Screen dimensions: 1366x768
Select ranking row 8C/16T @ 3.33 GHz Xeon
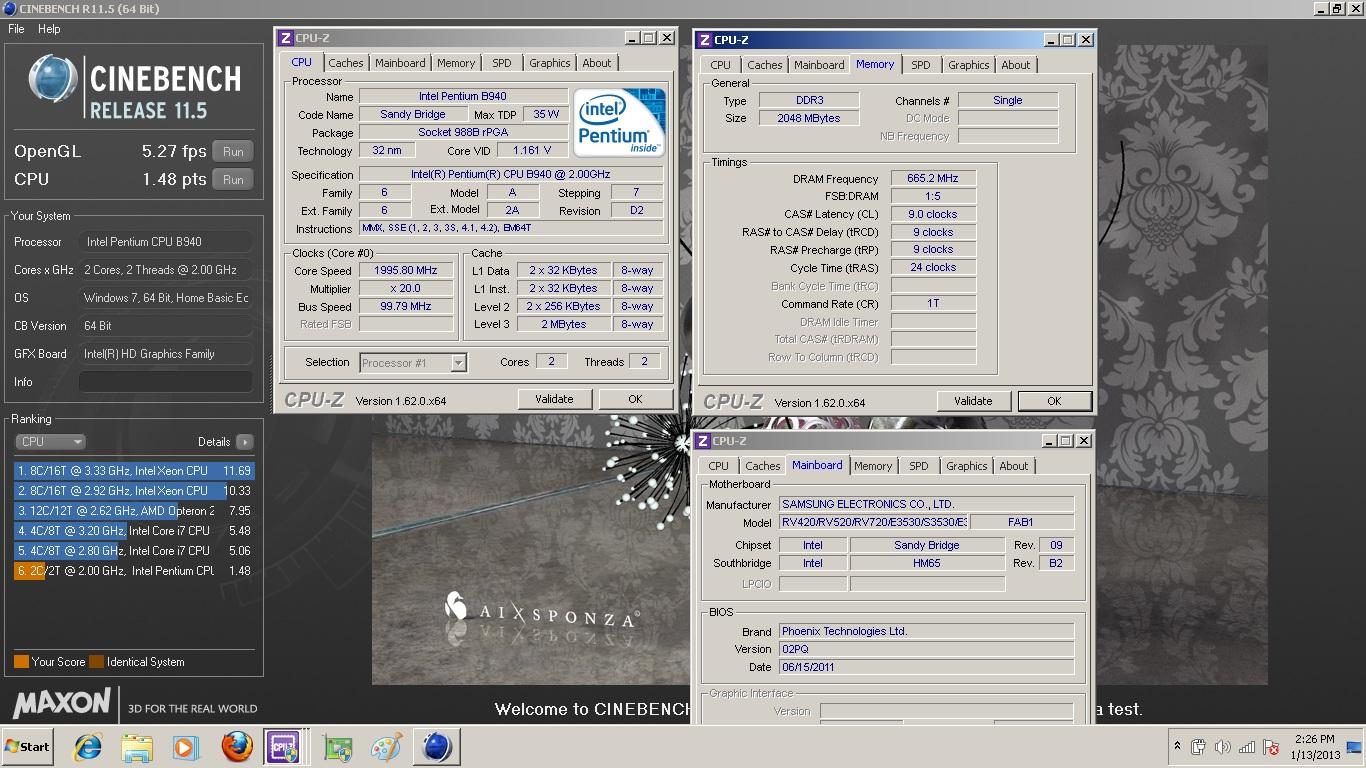(x=134, y=471)
